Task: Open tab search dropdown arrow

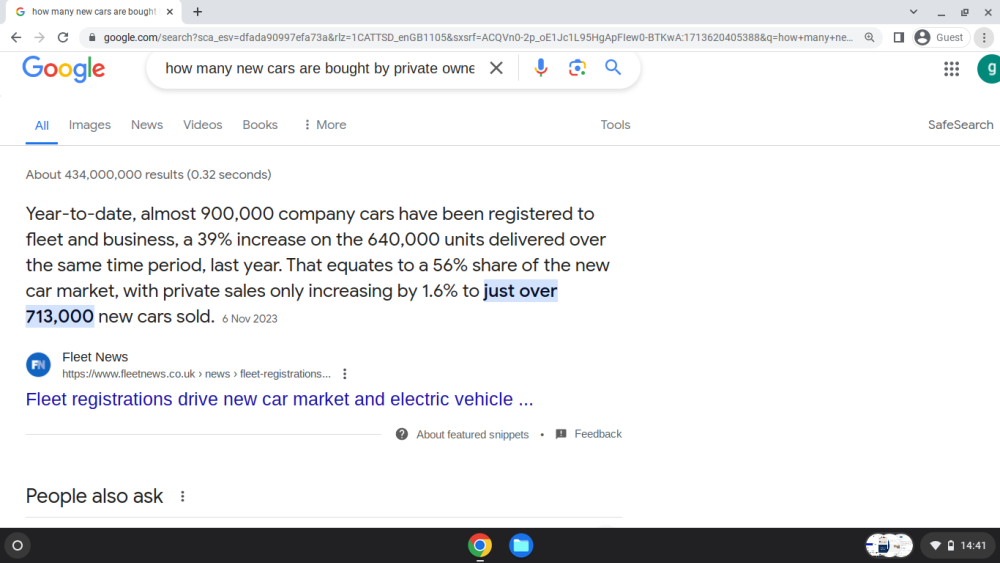Action: coord(913,11)
